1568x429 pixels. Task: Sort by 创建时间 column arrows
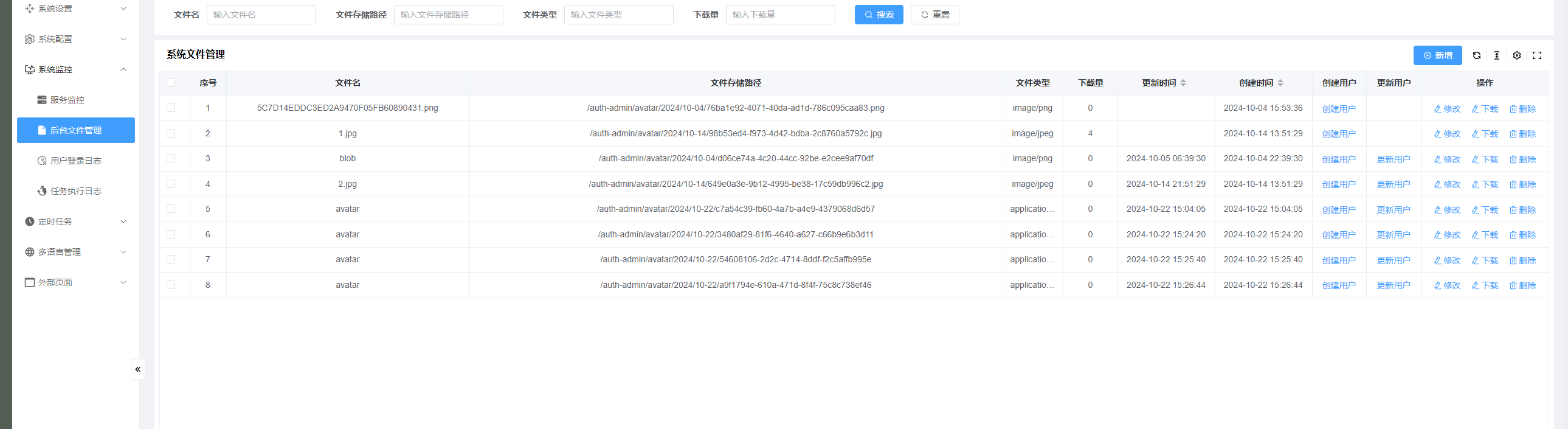point(1280,83)
